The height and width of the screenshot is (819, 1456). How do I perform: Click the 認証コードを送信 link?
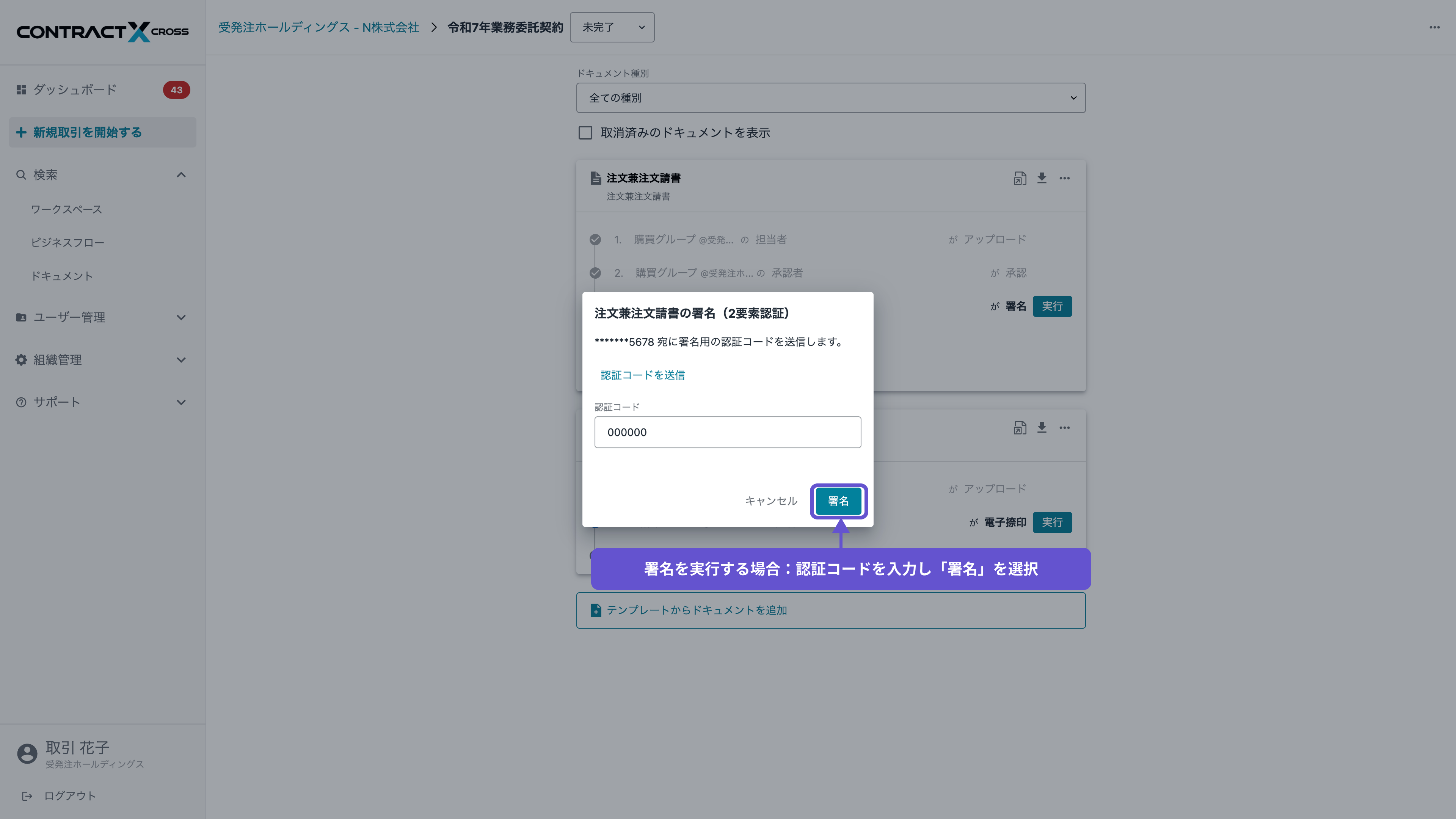[643, 375]
